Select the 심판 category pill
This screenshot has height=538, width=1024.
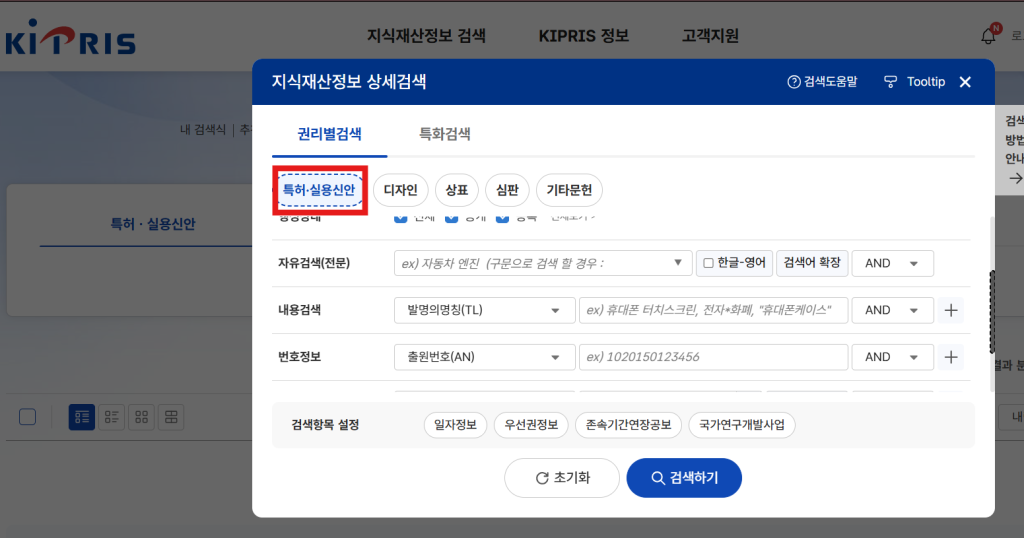[507, 190]
